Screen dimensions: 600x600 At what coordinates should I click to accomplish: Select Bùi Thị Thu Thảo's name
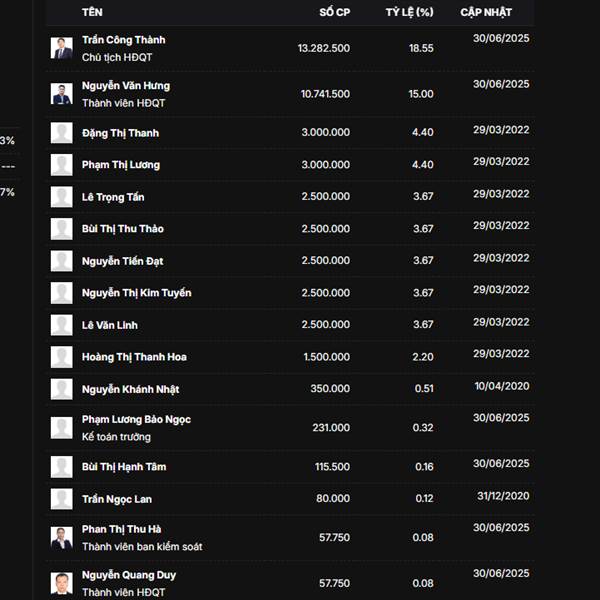tap(123, 229)
